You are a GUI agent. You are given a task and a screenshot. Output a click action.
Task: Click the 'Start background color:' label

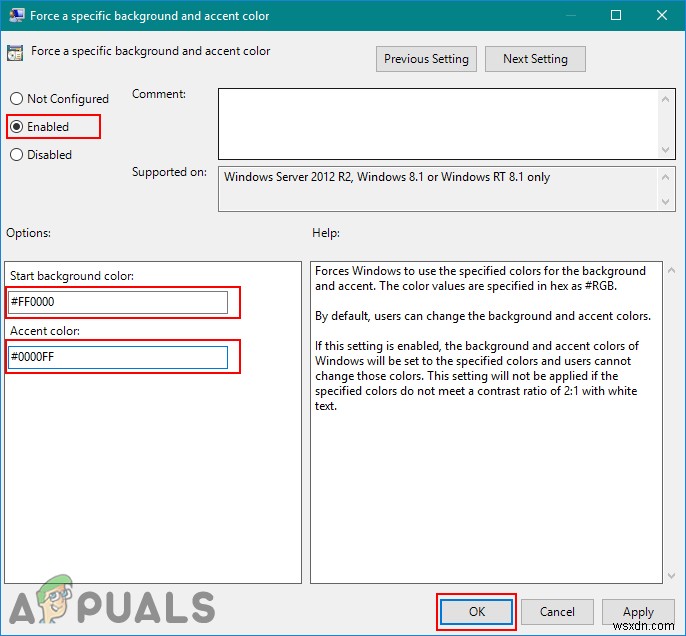click(x=72, y=276)
